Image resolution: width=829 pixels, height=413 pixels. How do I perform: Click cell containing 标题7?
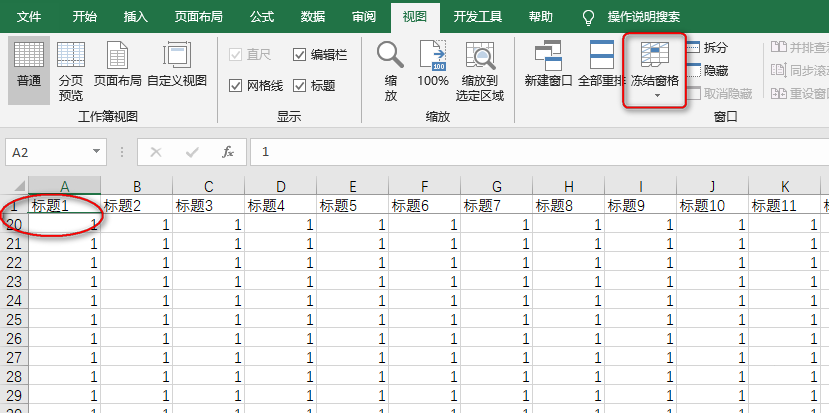(496, 205)
